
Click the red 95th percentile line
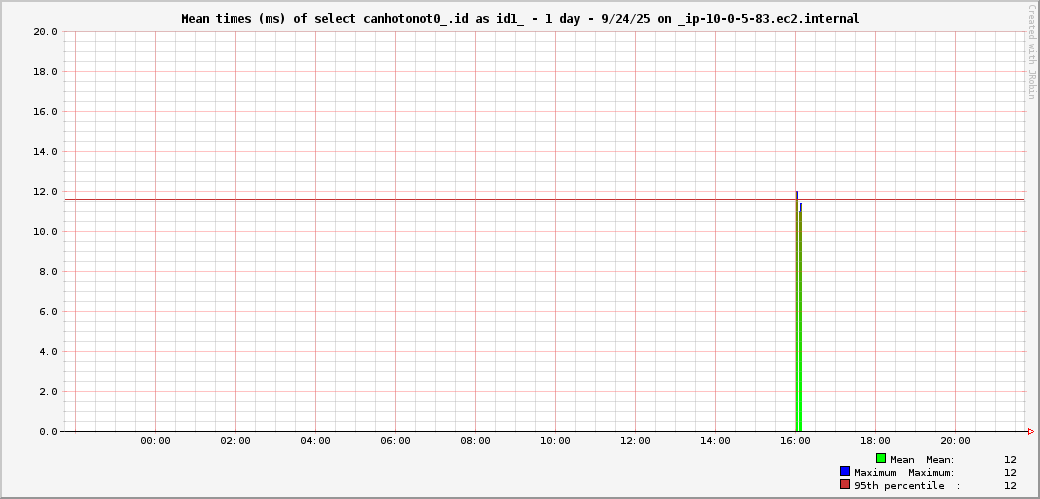coord(544,199)
